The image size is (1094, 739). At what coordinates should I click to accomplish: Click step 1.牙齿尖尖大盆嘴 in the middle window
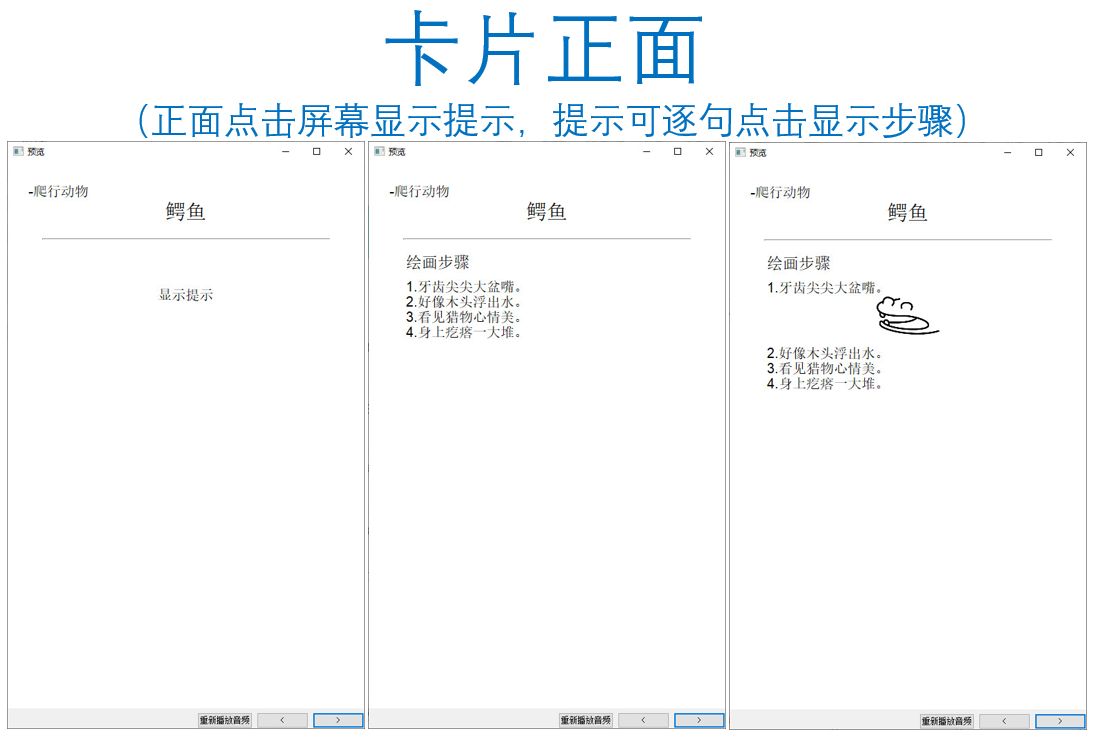click(464, 287)
